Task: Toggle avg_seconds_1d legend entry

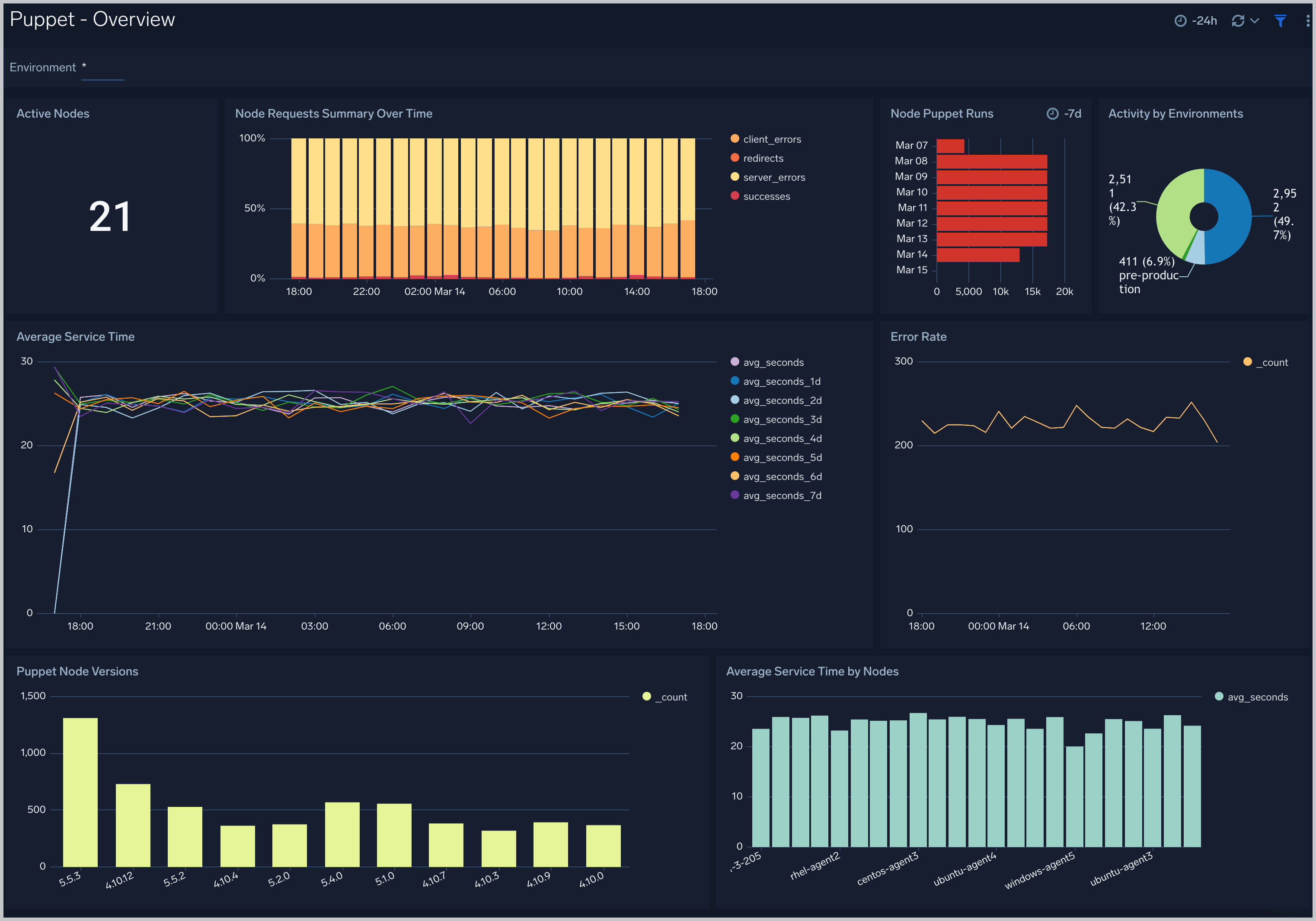Action: point(776,381)
